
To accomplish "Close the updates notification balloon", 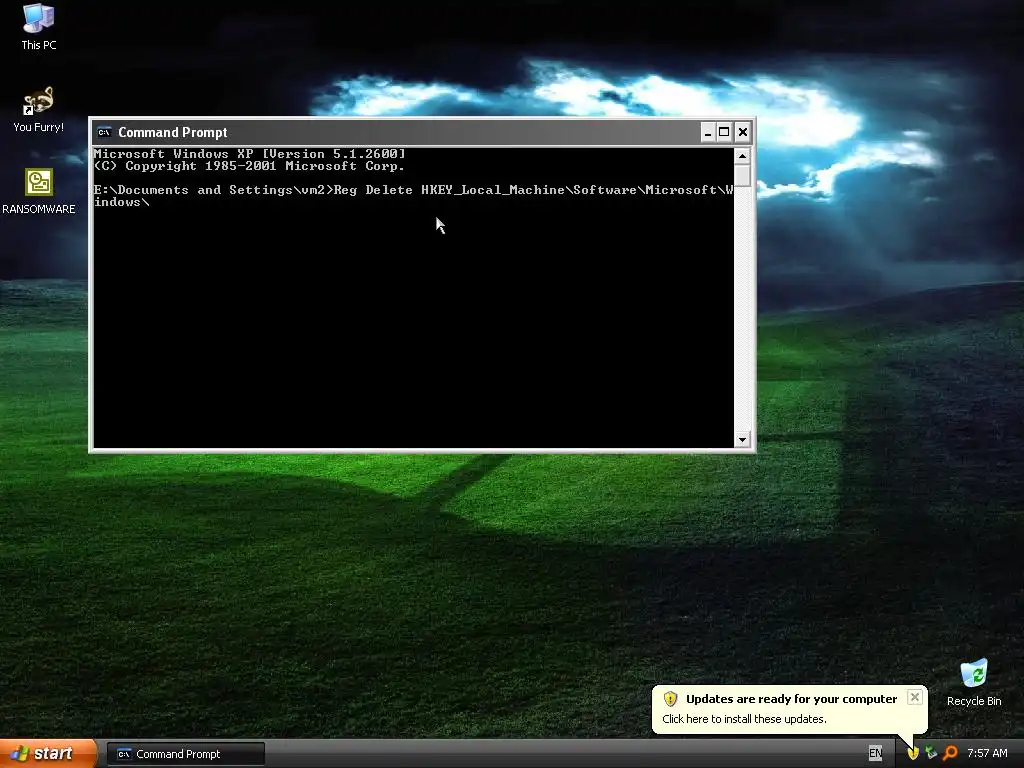I will click(x=915, y=697).
